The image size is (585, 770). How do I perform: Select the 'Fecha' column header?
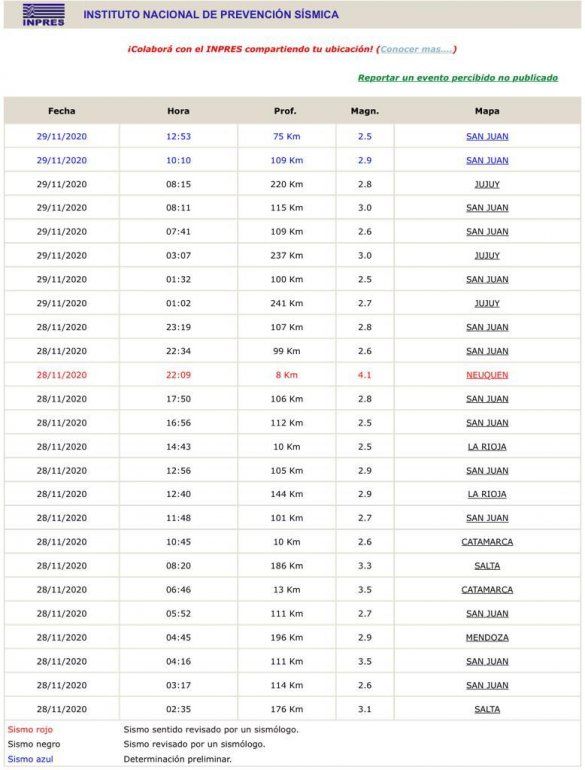tap(61, 111)
